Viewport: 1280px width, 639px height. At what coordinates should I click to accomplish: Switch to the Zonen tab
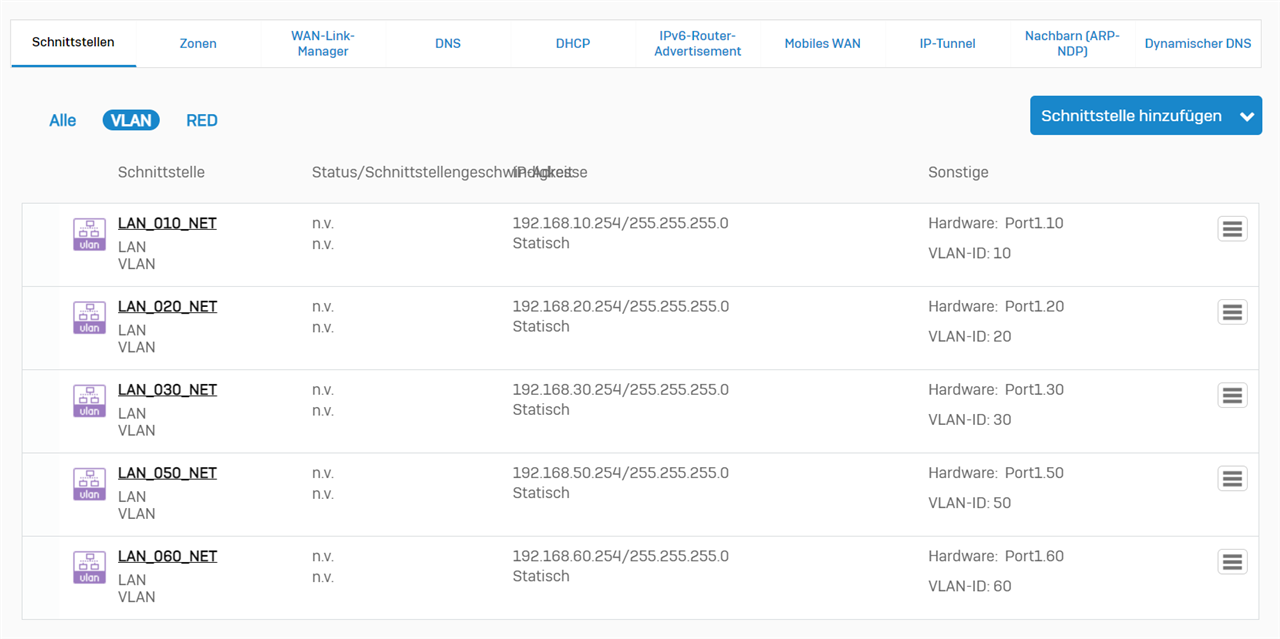click(198, 43)
